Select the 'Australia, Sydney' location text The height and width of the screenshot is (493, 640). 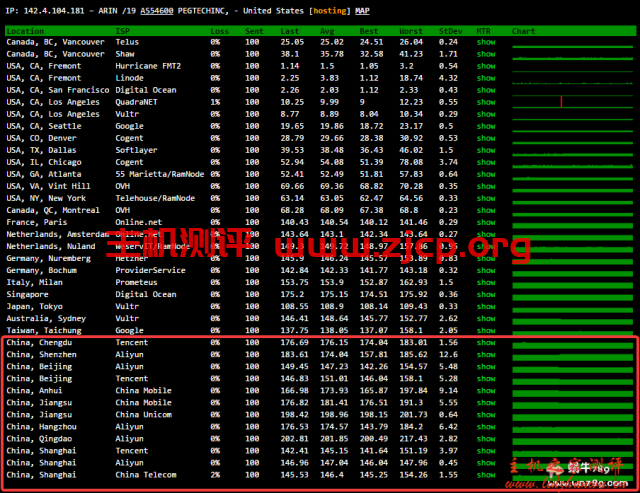point(46,319)
